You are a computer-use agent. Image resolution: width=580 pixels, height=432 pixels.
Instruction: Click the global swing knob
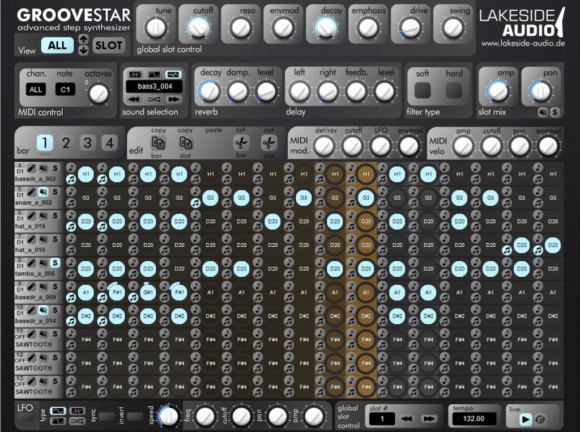point(453,28)
